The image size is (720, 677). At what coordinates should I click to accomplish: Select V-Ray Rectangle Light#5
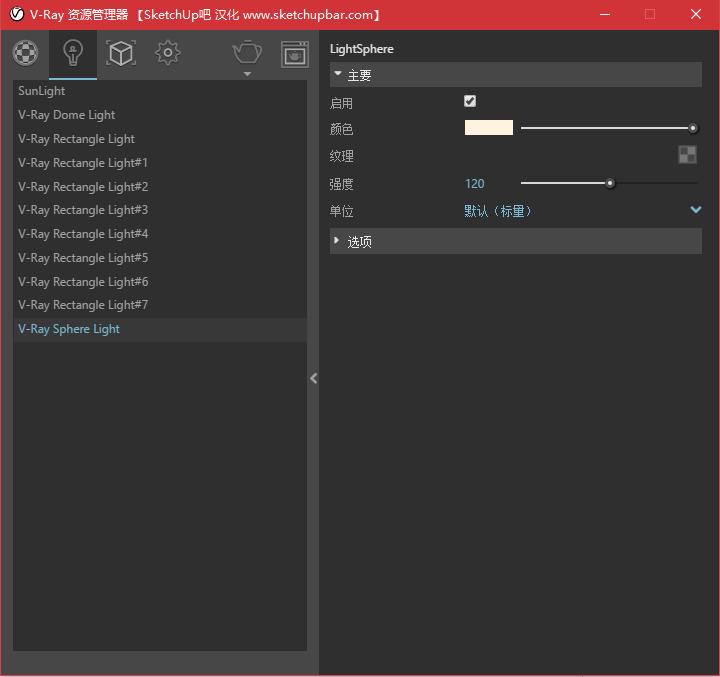click(x=160, y=258)
